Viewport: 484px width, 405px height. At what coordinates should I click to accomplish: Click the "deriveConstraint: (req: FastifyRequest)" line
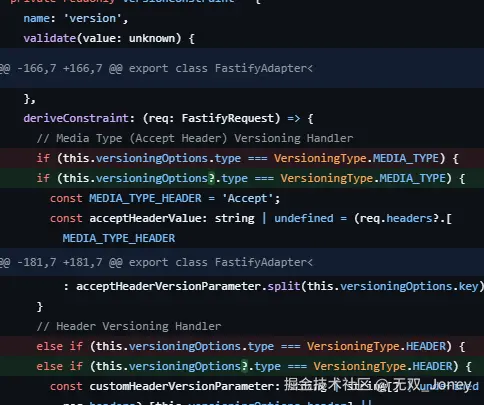(x=168, y=118)
